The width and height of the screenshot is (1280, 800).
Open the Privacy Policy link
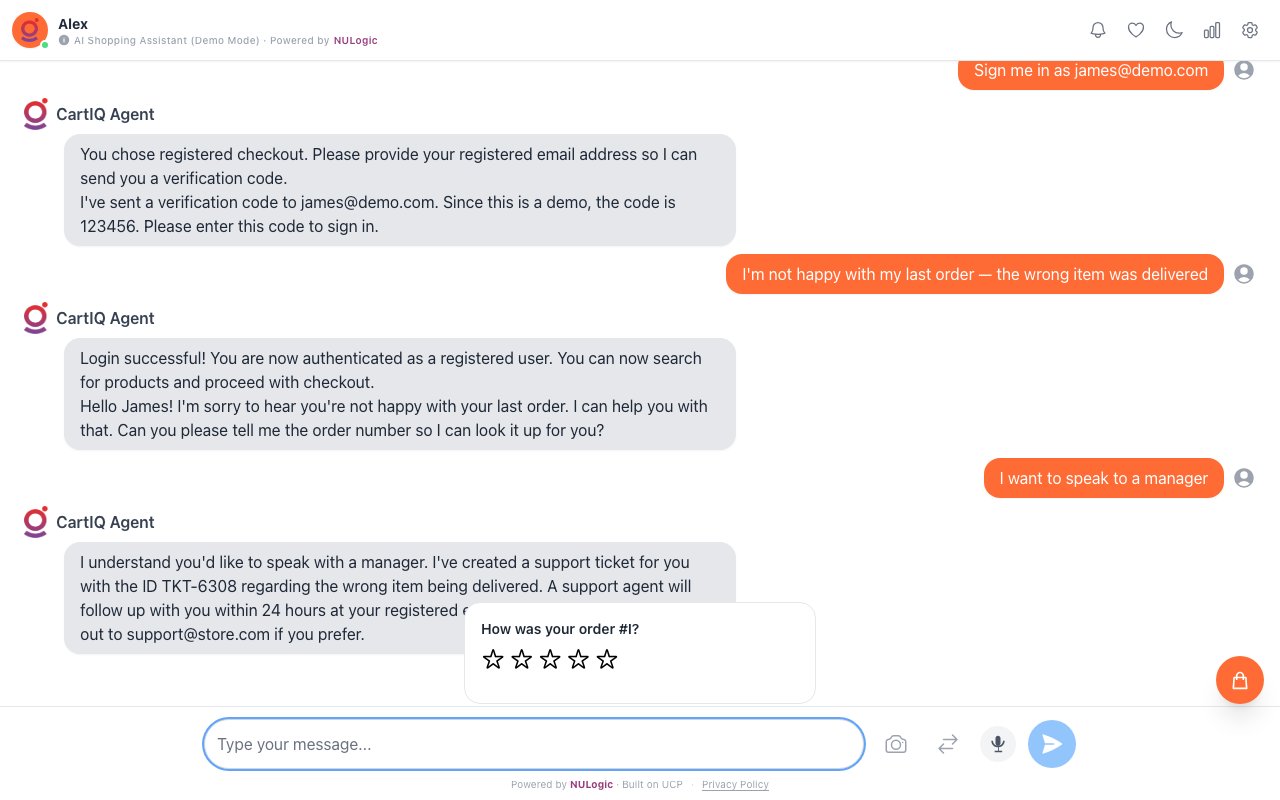(735, 784)
